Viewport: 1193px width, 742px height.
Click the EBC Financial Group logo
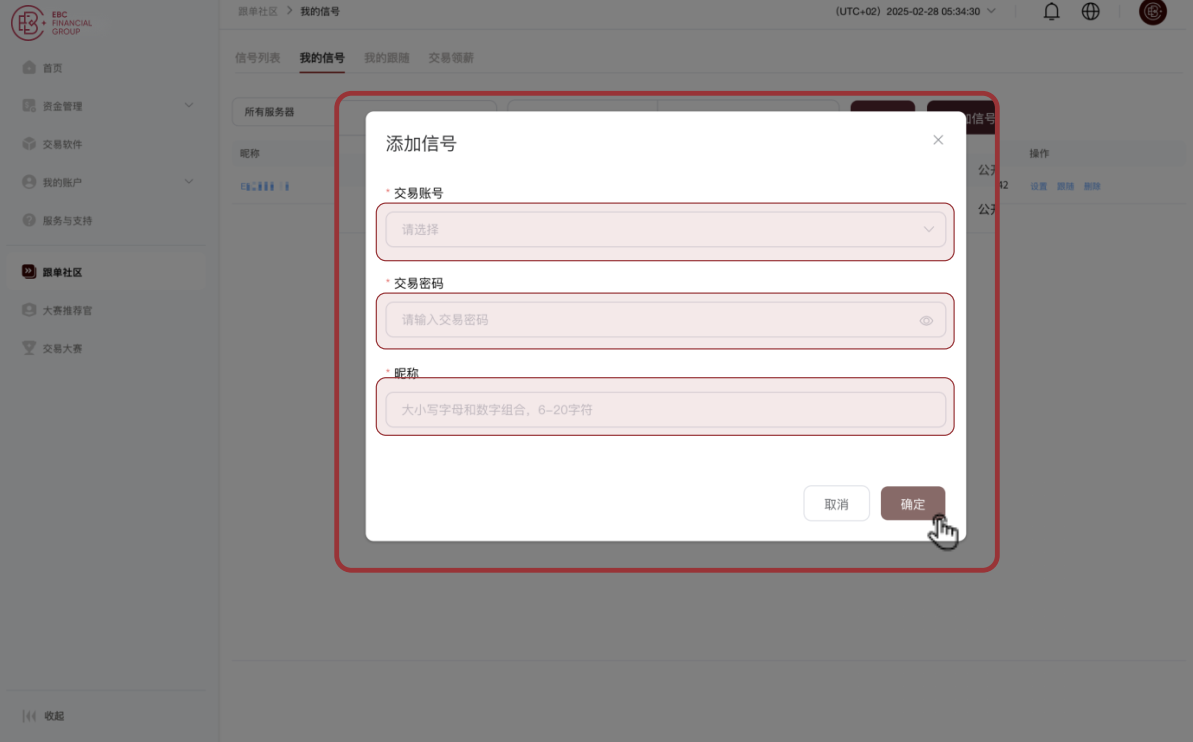click(52, 22)
